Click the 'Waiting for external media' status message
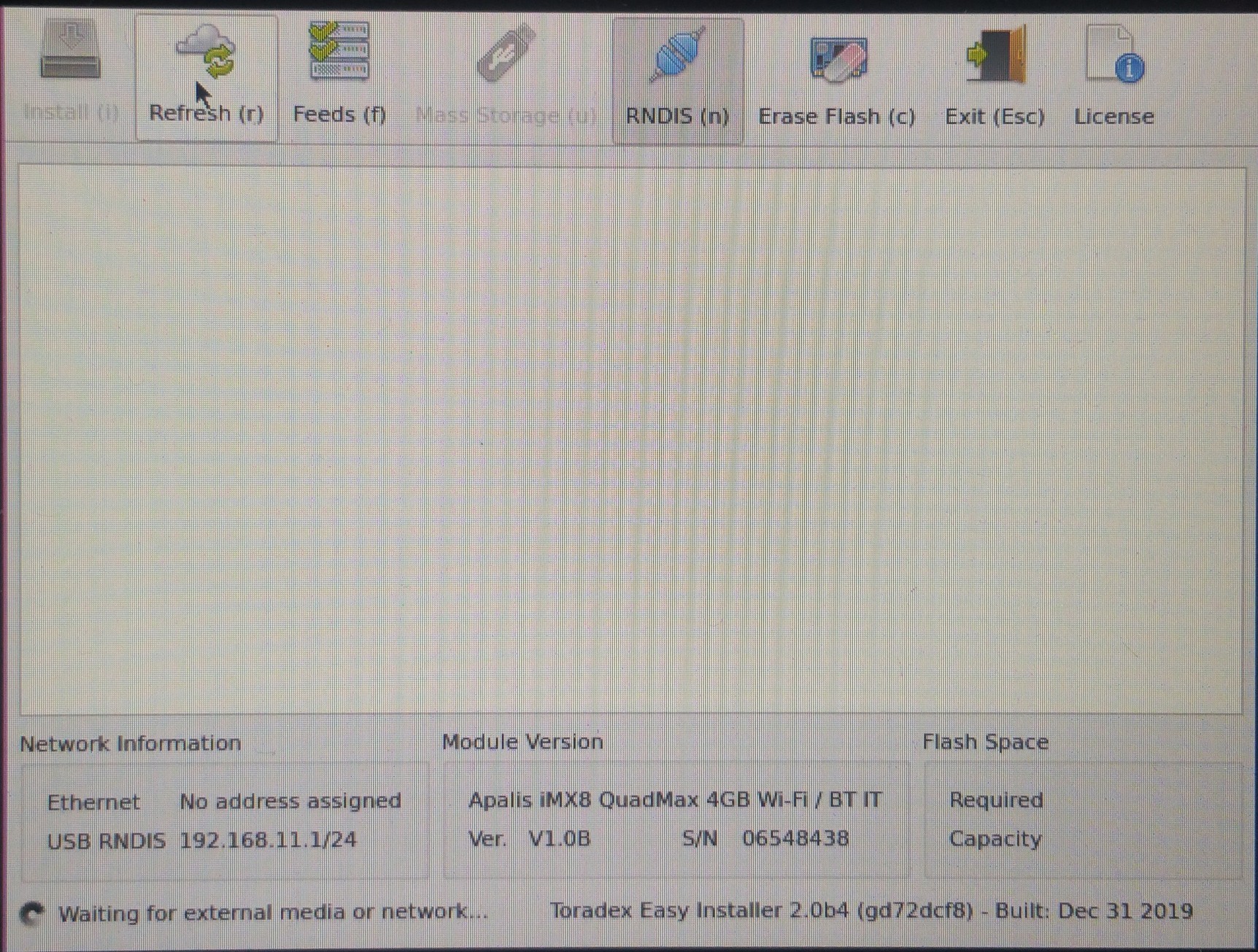The image size is (1258, 952). [274, 913]
